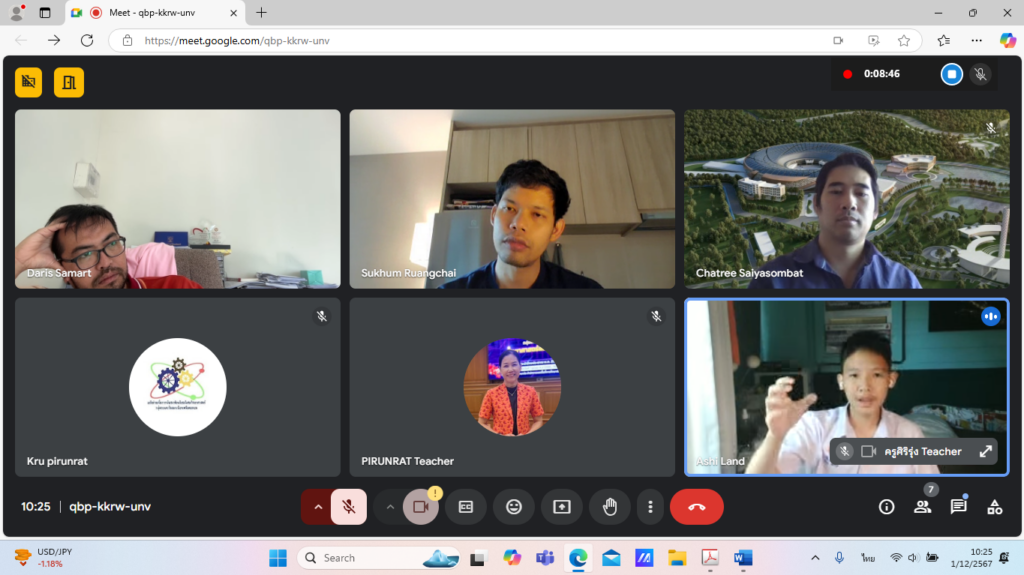Expand video settings arrow beside camera
1024x575 pixels.
coord(390,506)
